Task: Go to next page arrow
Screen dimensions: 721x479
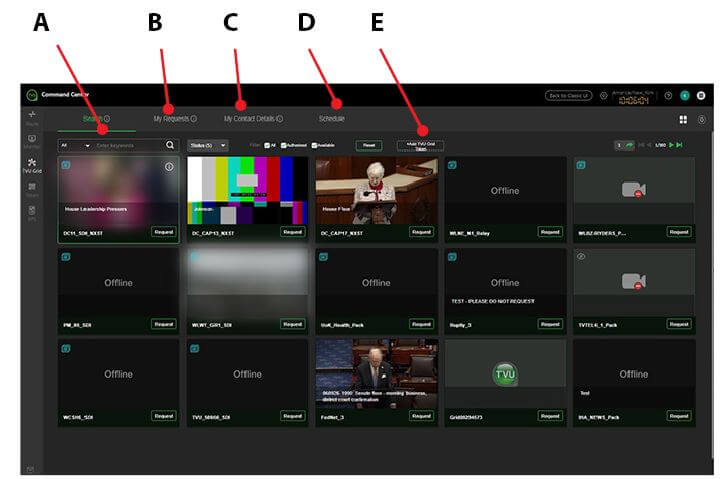Action: point(671,145)
